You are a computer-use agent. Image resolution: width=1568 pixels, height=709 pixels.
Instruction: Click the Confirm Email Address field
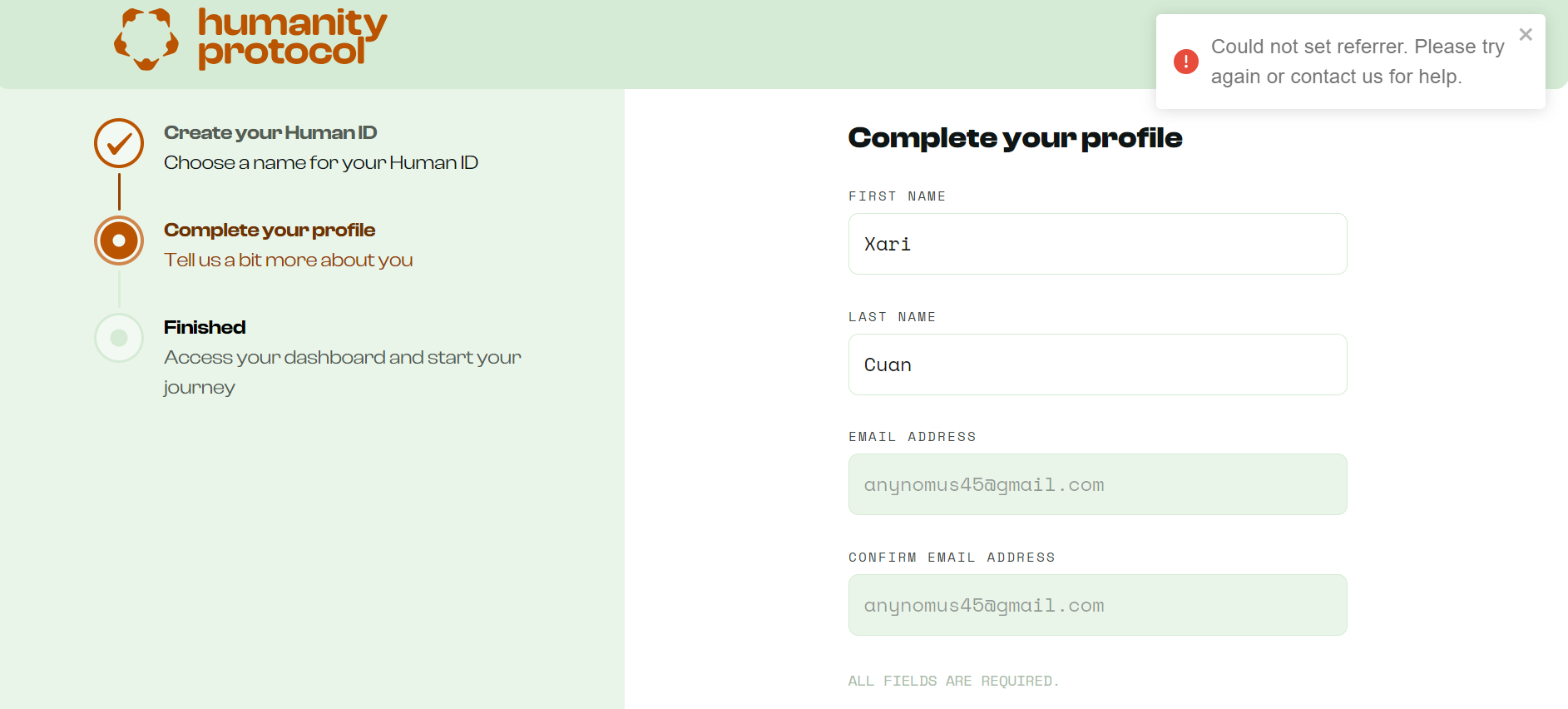pyautogui.click(x=1097, y=605)
